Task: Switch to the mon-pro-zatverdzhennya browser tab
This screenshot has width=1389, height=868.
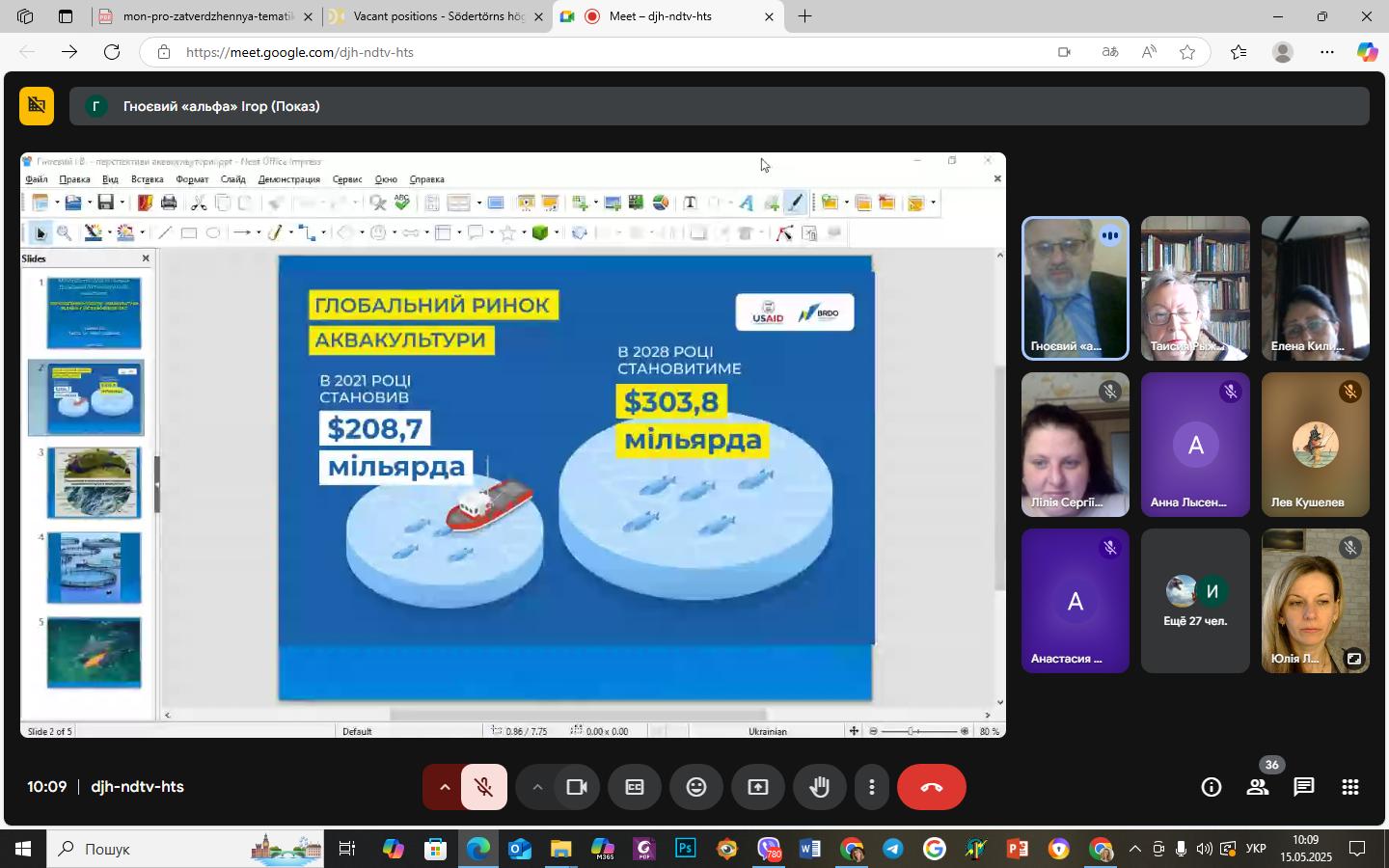Action: [x=207, y=16]
